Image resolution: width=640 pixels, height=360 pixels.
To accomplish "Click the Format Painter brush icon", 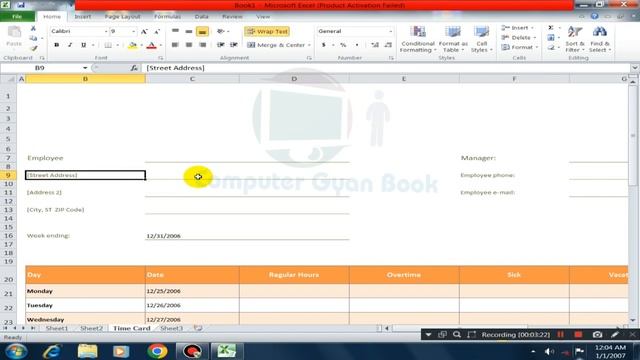I will 33,48.
